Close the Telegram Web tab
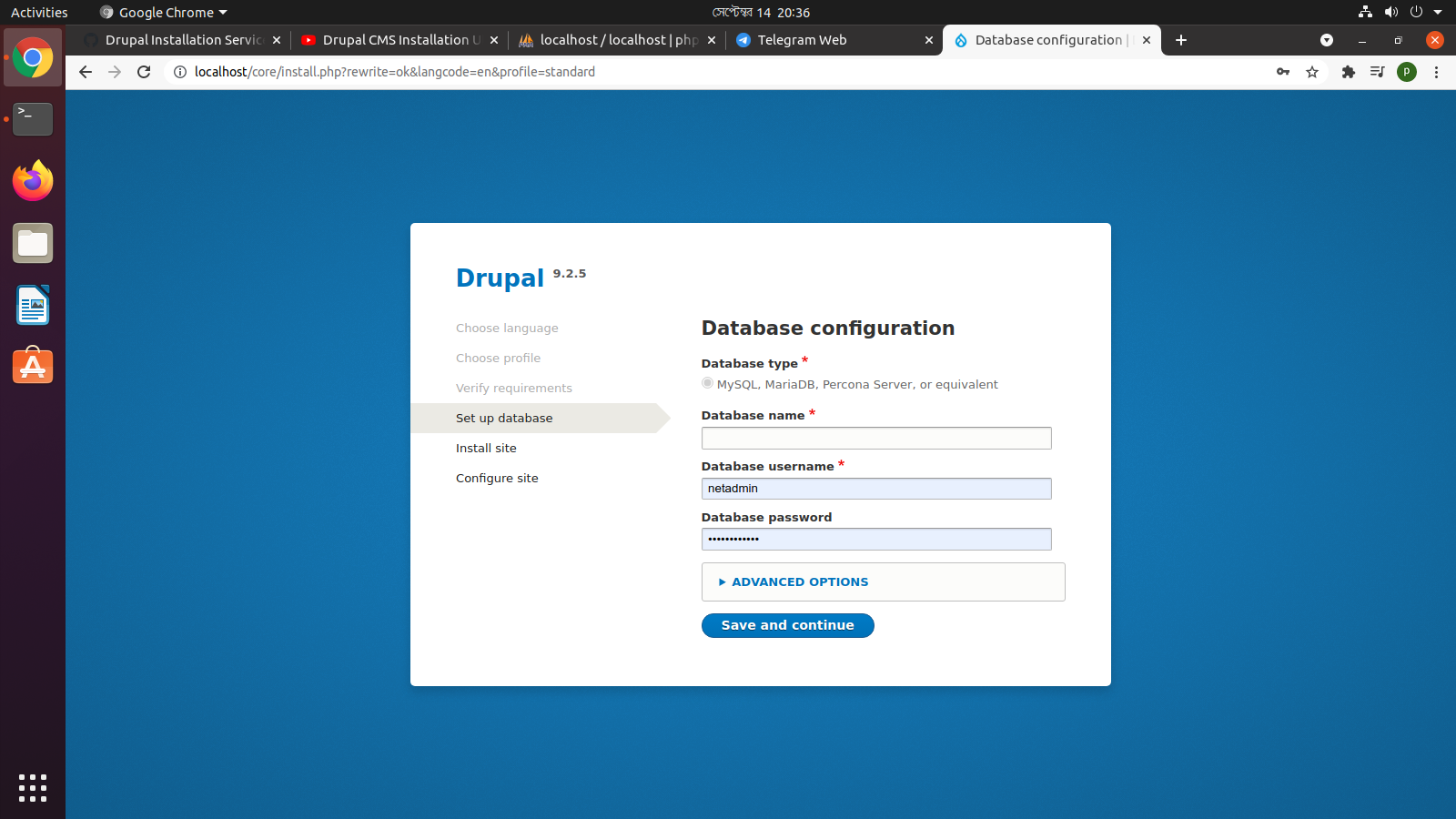The image size is (1456, 819). tap(929, 40)
